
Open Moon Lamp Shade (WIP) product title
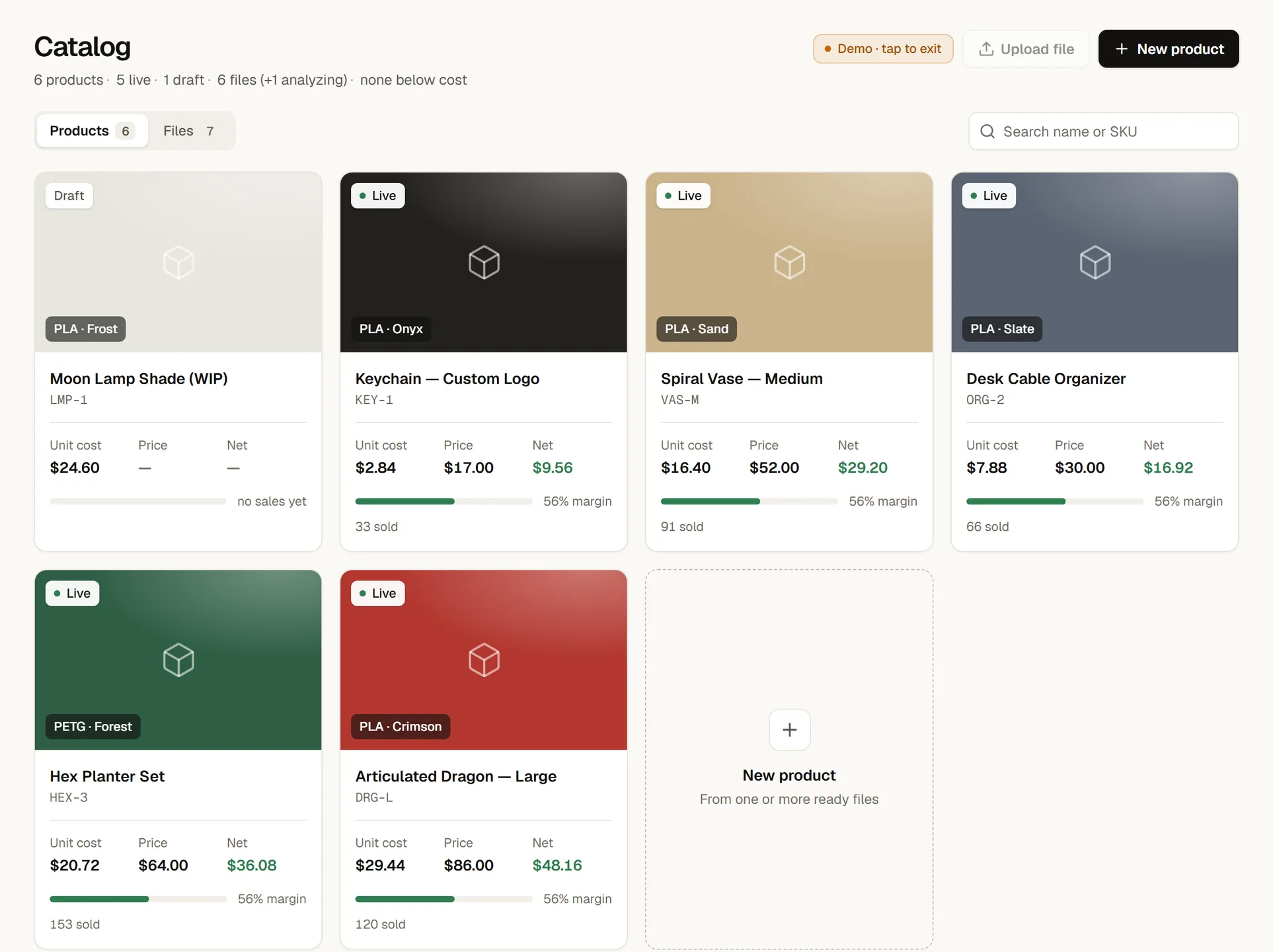point(139,379)
